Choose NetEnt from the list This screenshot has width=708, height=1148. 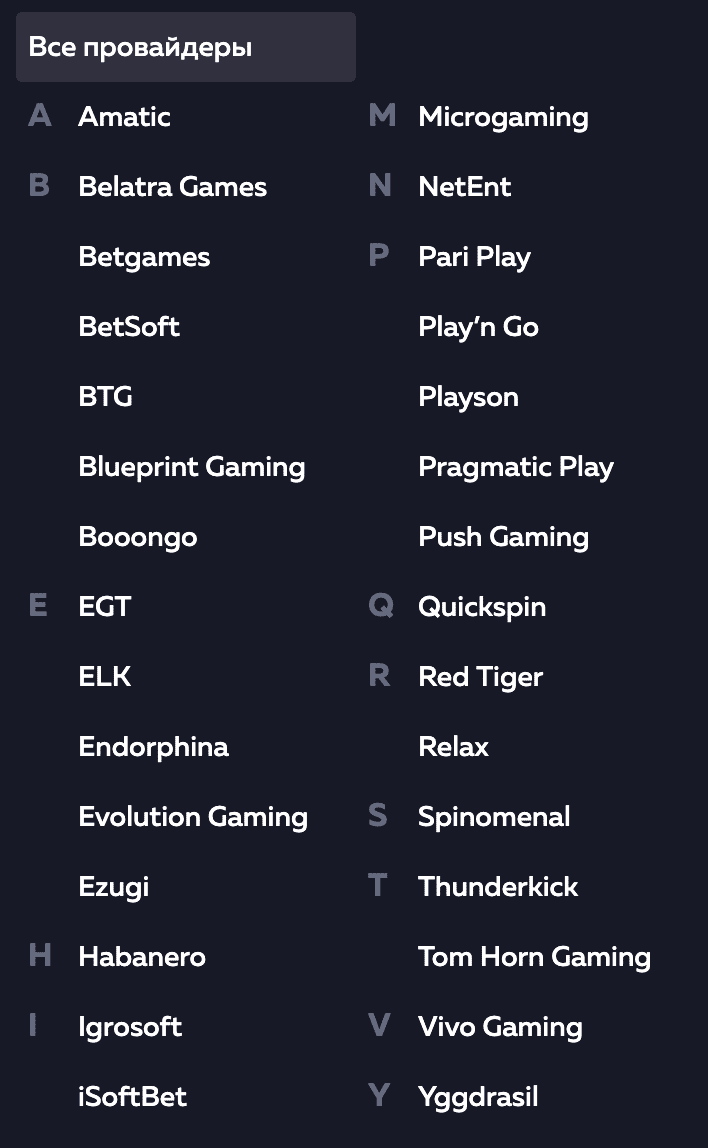[x=464, y=187]
